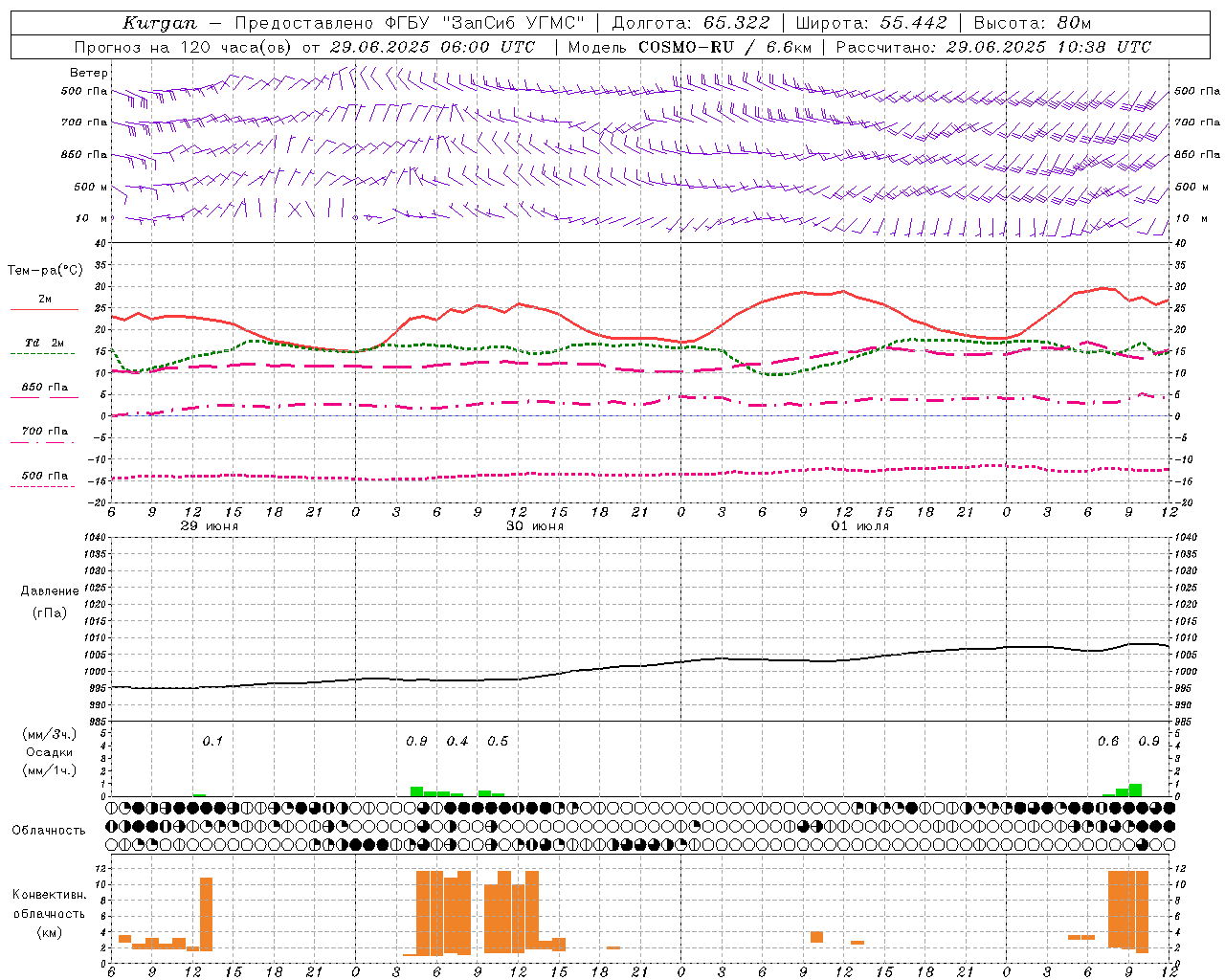The height and width of the screenshot is (980, 1225).
Task: Click the "Давление" pressure panel label
Action: point(49,591)
